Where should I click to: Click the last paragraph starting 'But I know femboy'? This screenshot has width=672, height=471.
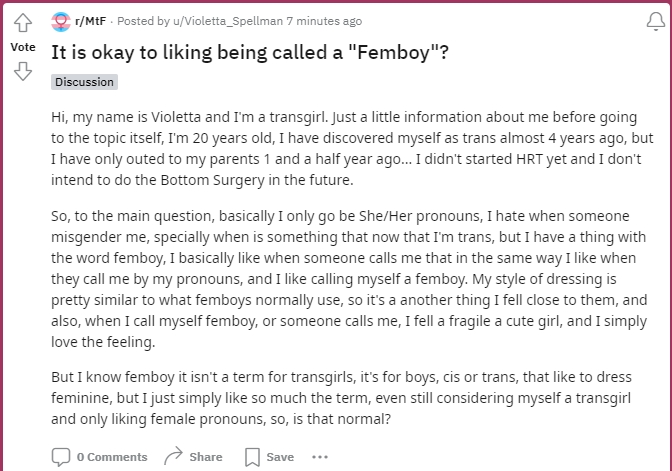pyautogui.click(x=341, y=398)
